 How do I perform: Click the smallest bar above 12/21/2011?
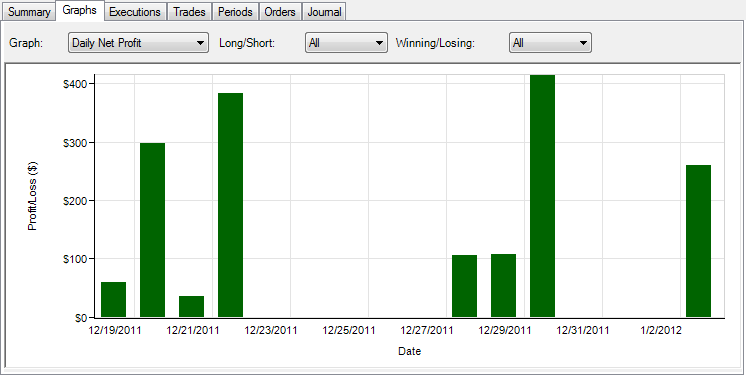pyautogui.click(x=192, y=307)
